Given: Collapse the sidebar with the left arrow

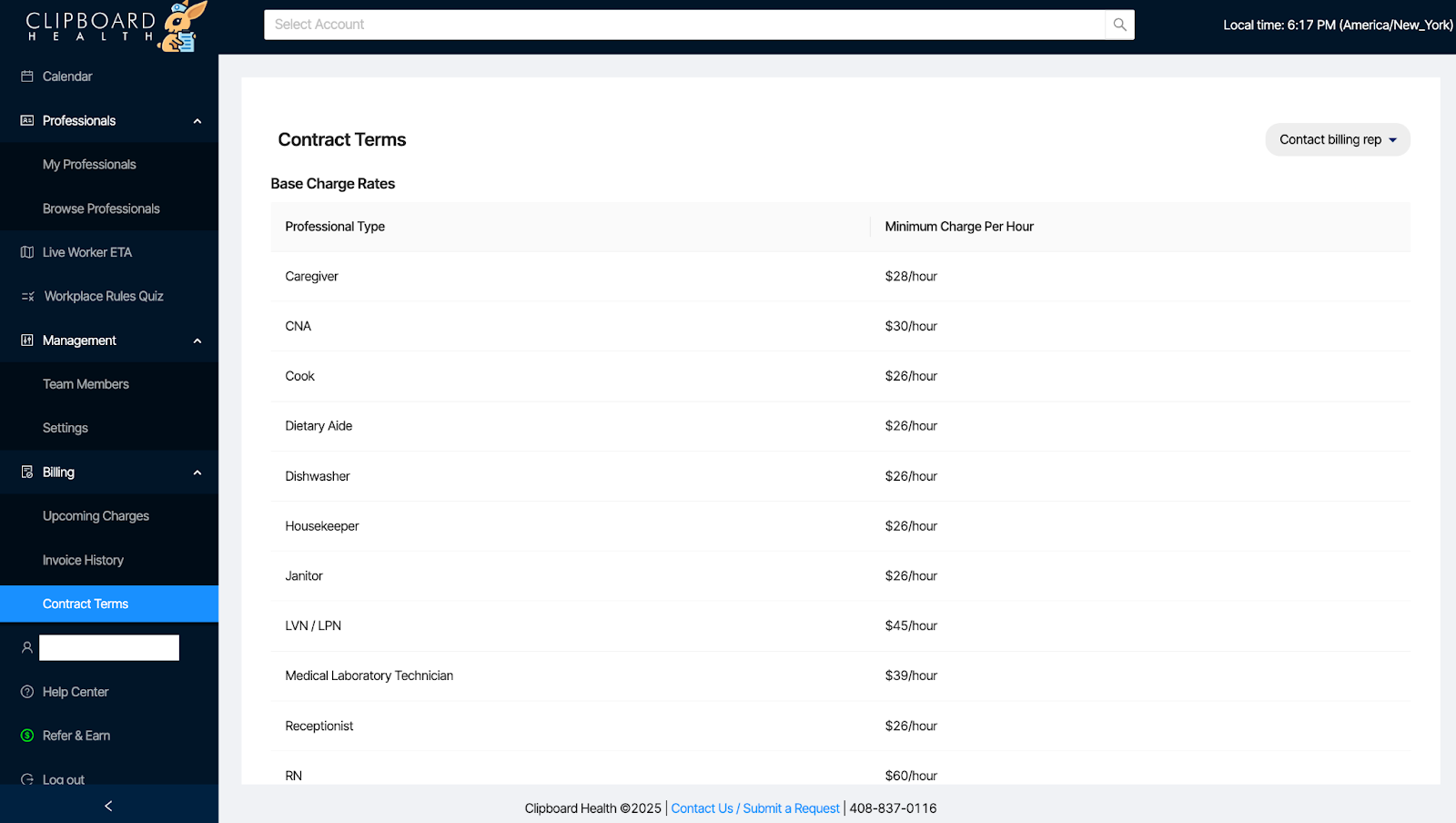Looking at the screenshot, I should (x=108, y=806).
